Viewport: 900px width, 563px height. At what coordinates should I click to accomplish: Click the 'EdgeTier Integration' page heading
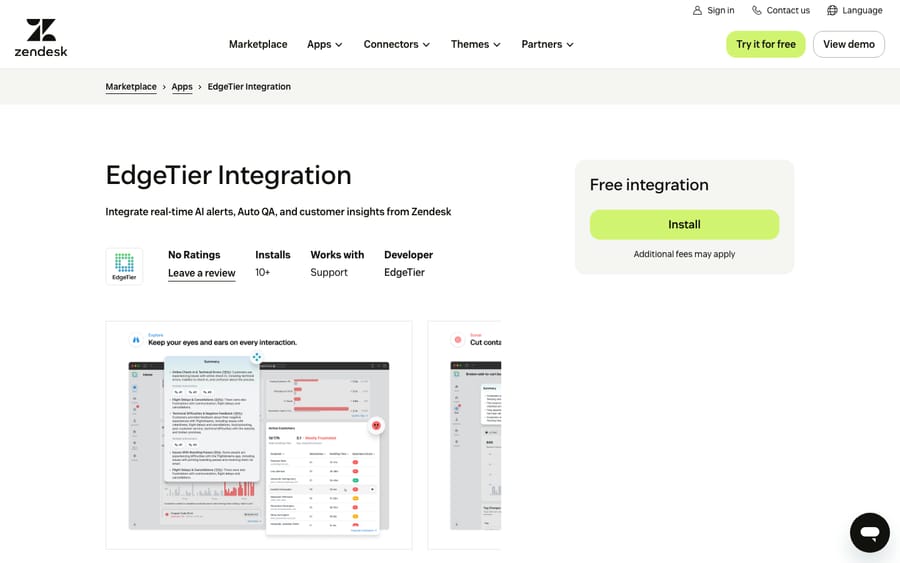(x=228, y=175)
